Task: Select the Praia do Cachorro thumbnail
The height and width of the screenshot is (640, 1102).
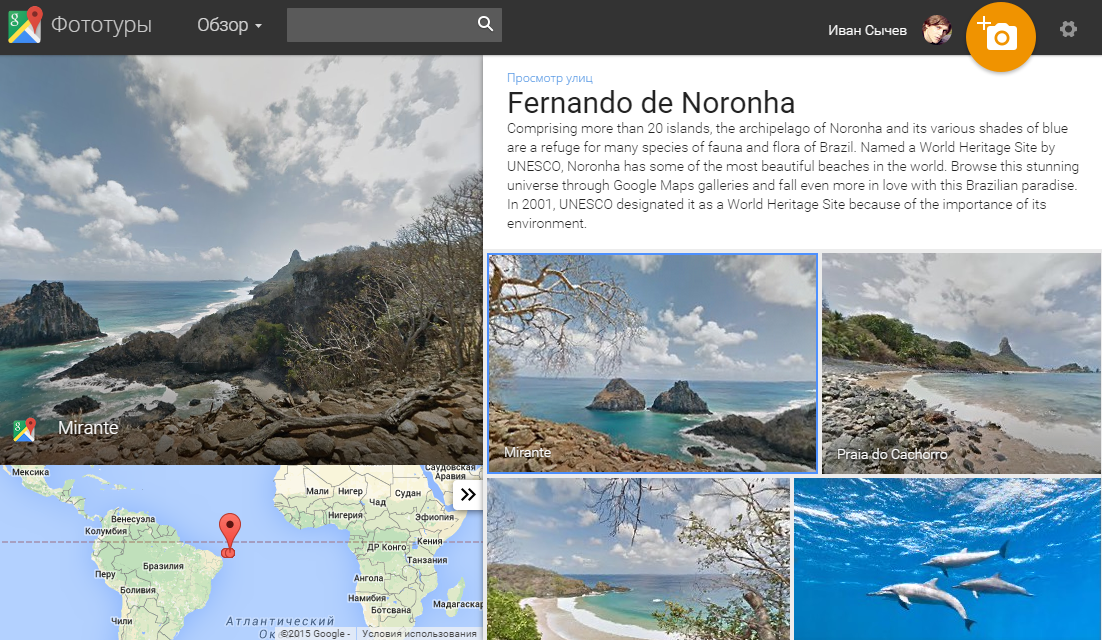Action: pos(961,363)
